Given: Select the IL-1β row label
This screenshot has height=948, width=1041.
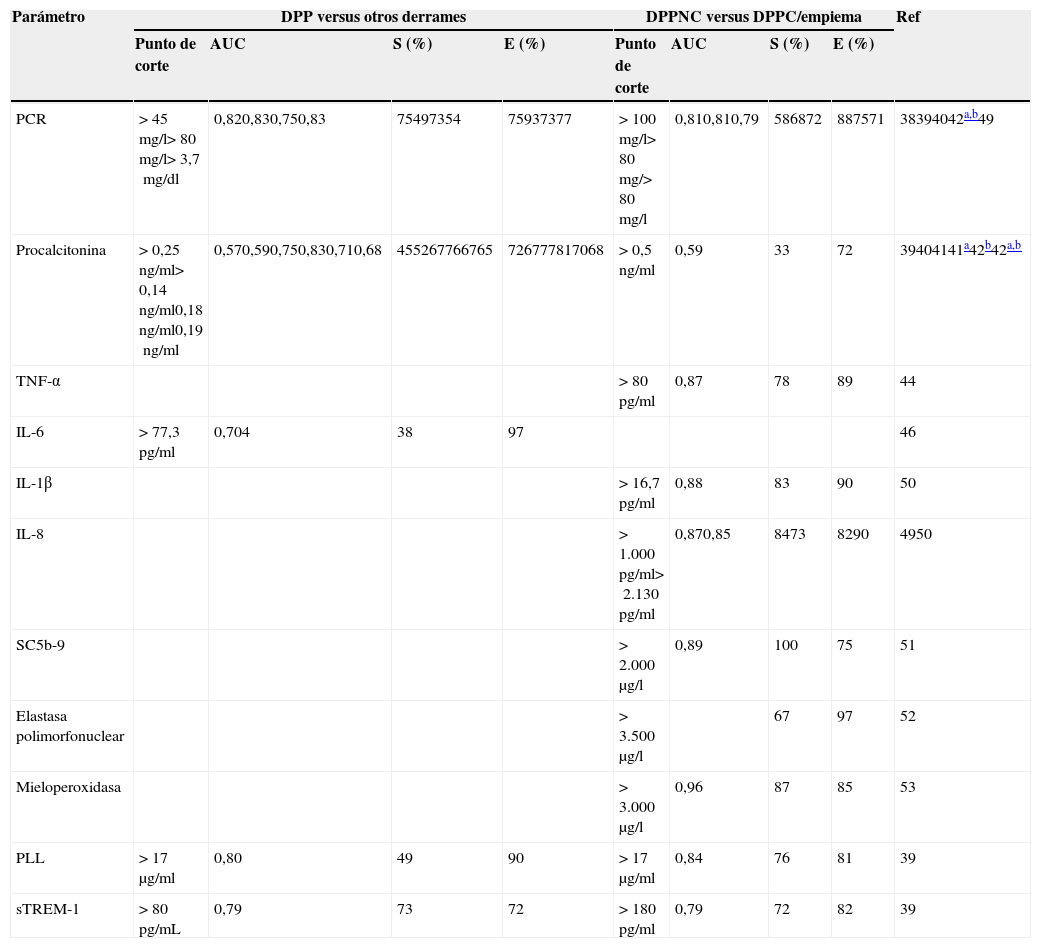Looking at the screenshot, I should (34, 483).
